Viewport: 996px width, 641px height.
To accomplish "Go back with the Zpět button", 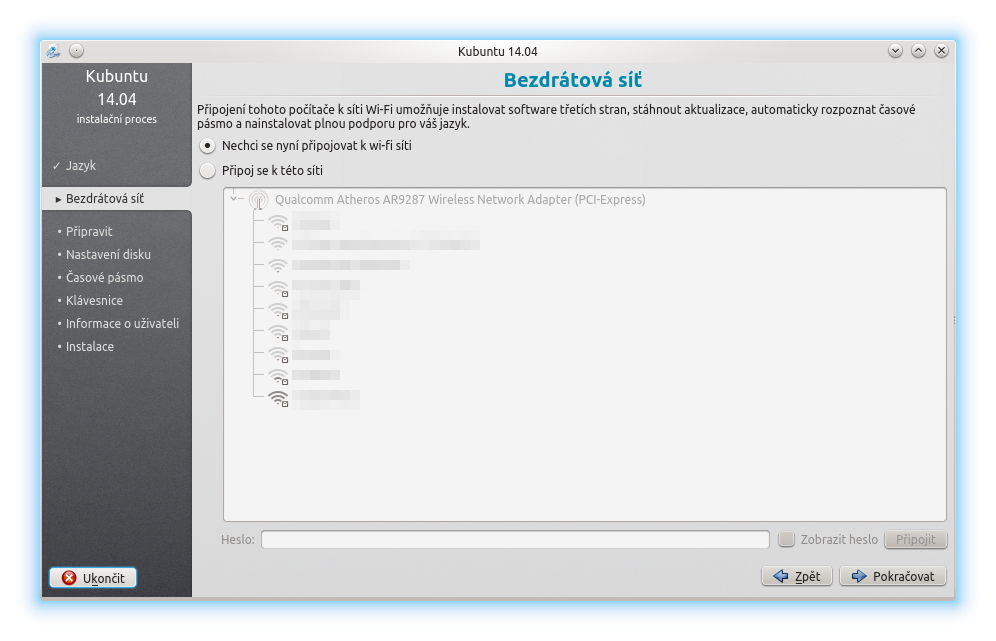I will 797,576.
